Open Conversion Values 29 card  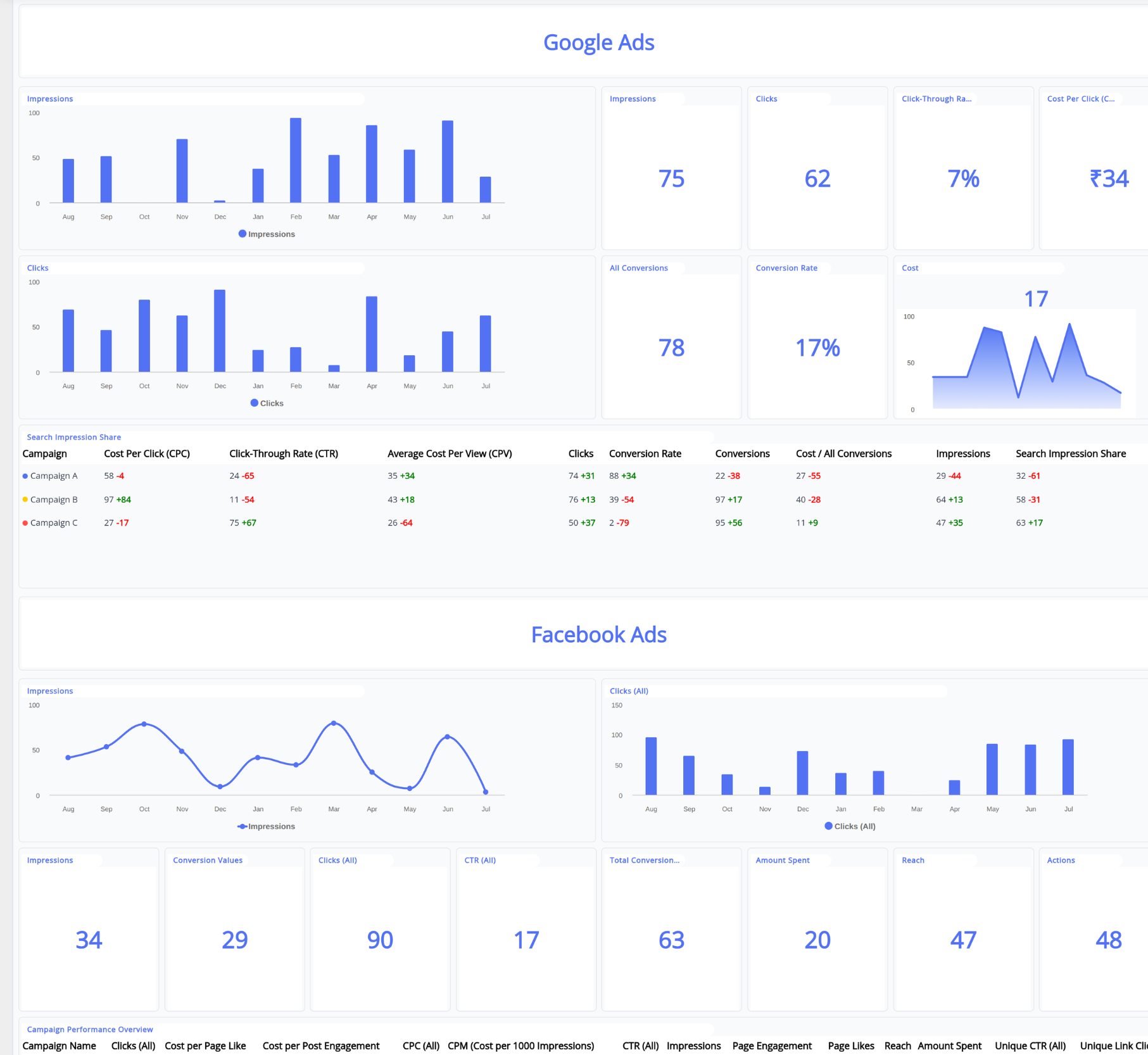234,930
